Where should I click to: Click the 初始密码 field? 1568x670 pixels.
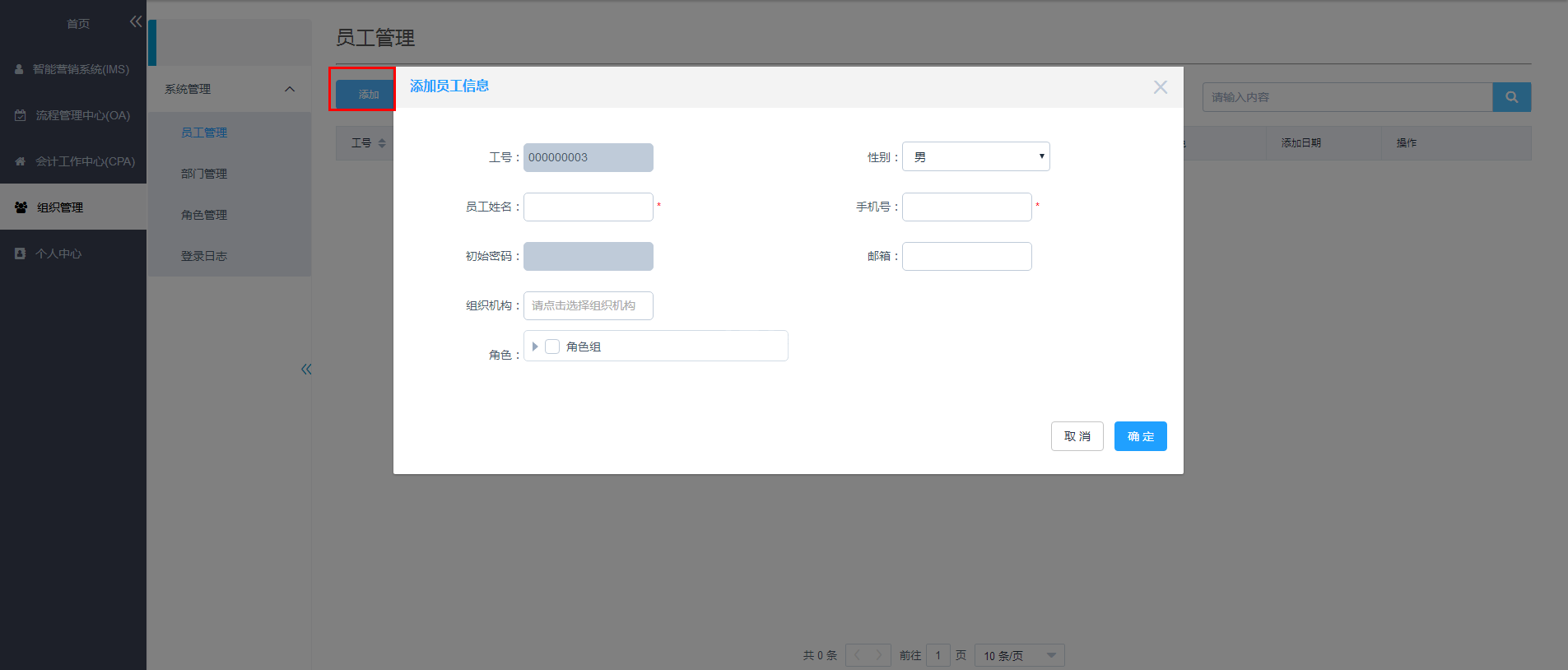point(589,256)
